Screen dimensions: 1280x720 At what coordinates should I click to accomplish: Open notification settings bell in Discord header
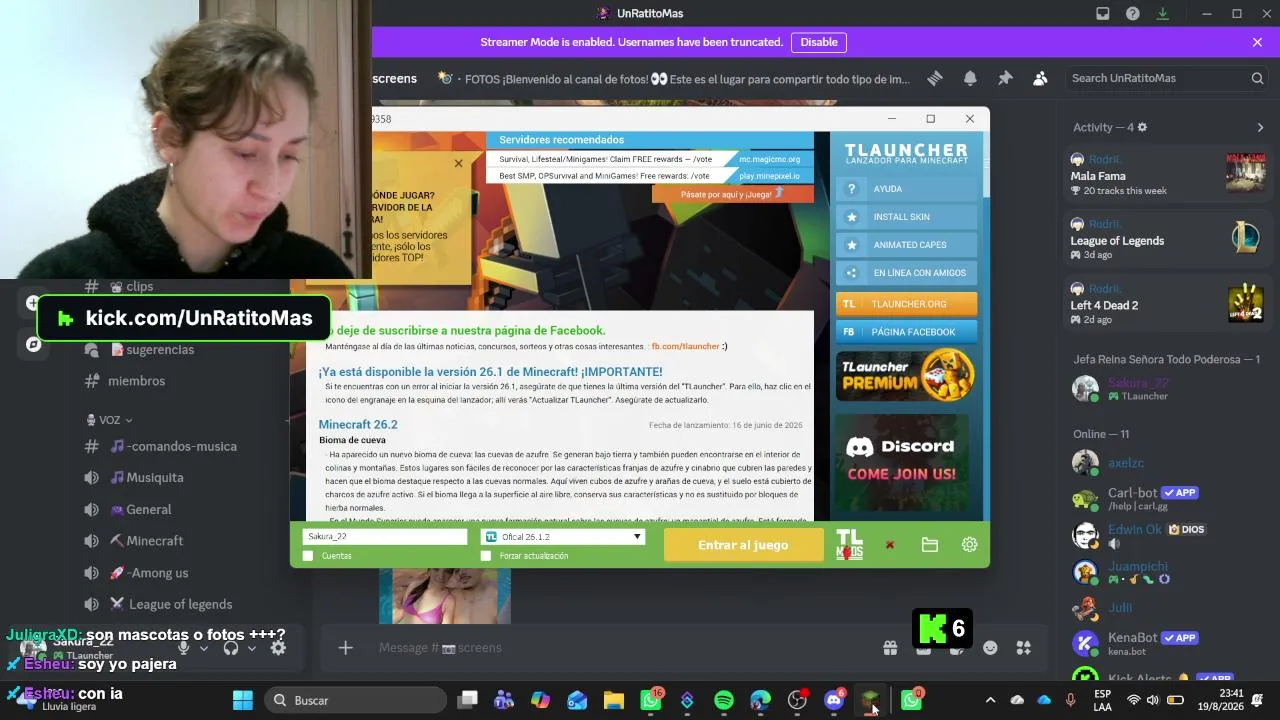click(x=970, y=78)
